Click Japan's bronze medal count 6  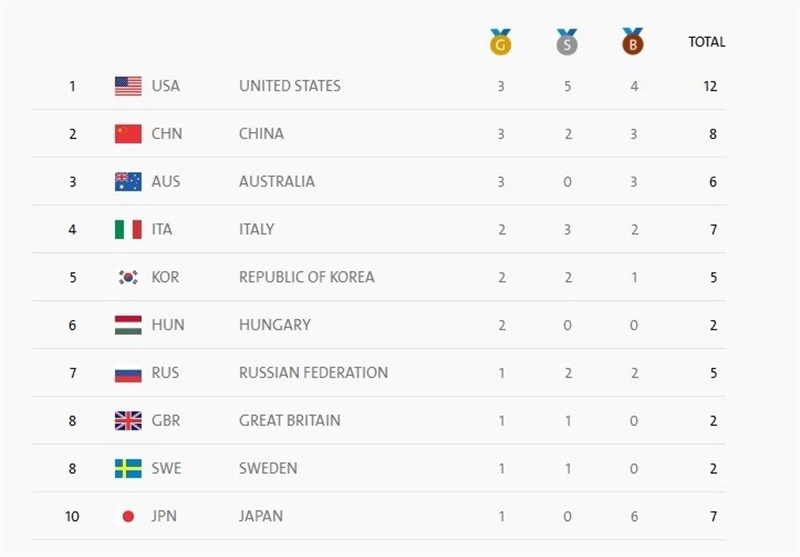pos(633,517)
